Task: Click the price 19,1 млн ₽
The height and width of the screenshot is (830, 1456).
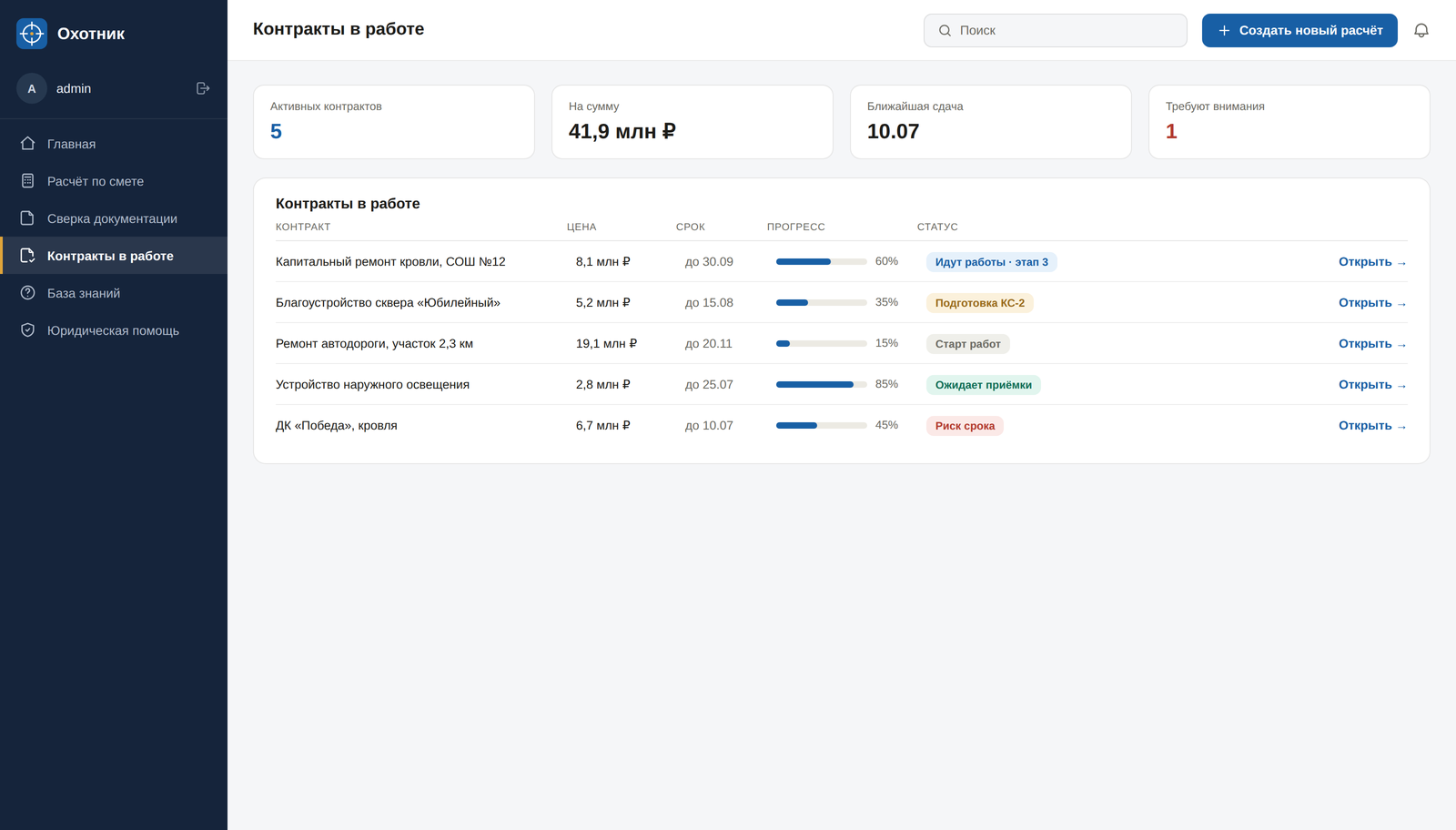Action: 606,343
